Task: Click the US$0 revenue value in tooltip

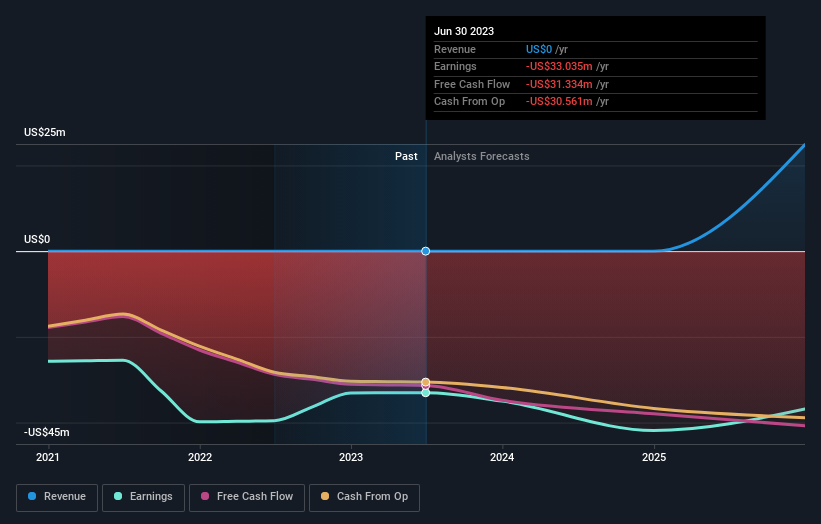Action: point(539,49)
